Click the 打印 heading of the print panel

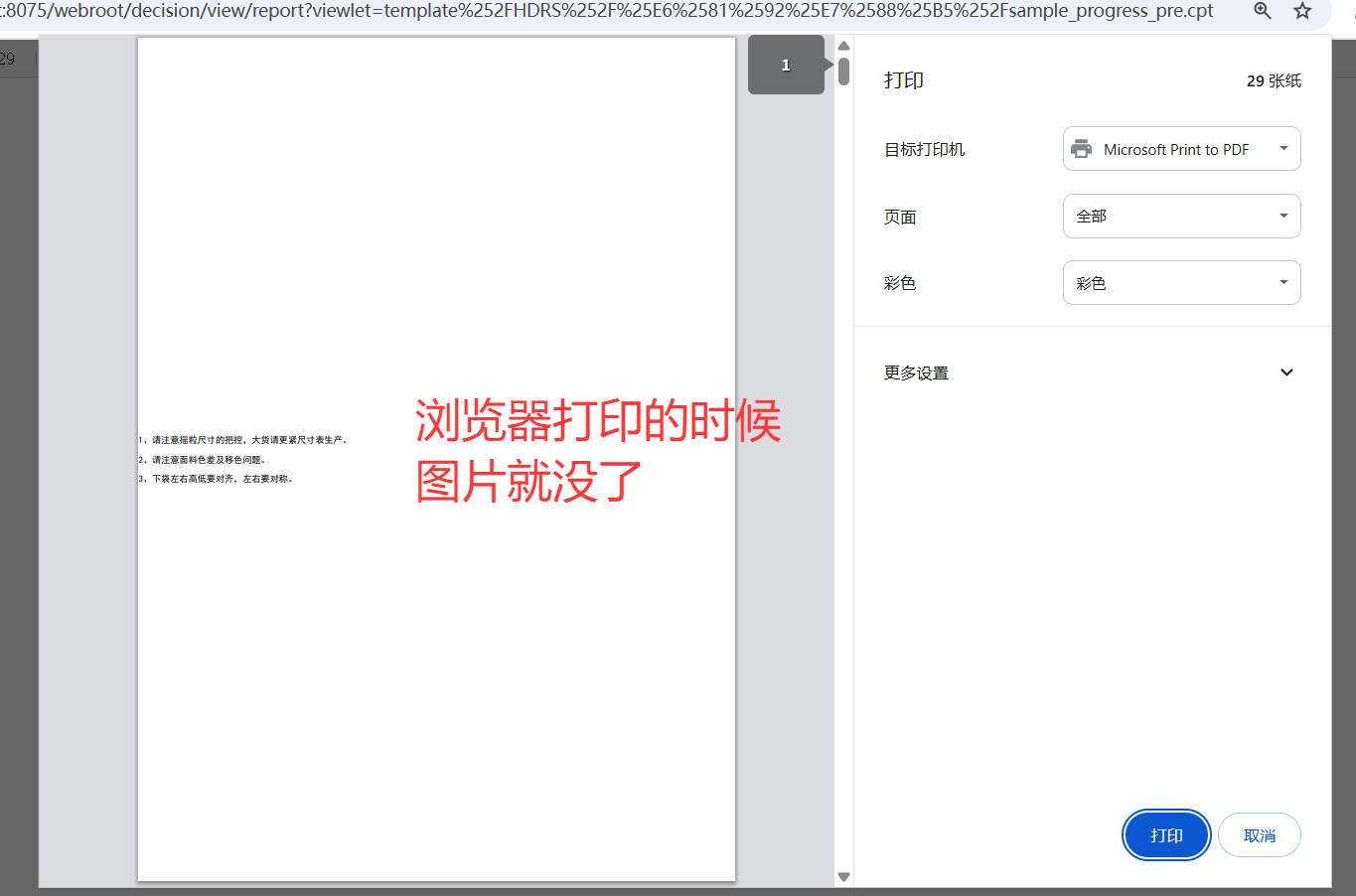tap(904, 80)
